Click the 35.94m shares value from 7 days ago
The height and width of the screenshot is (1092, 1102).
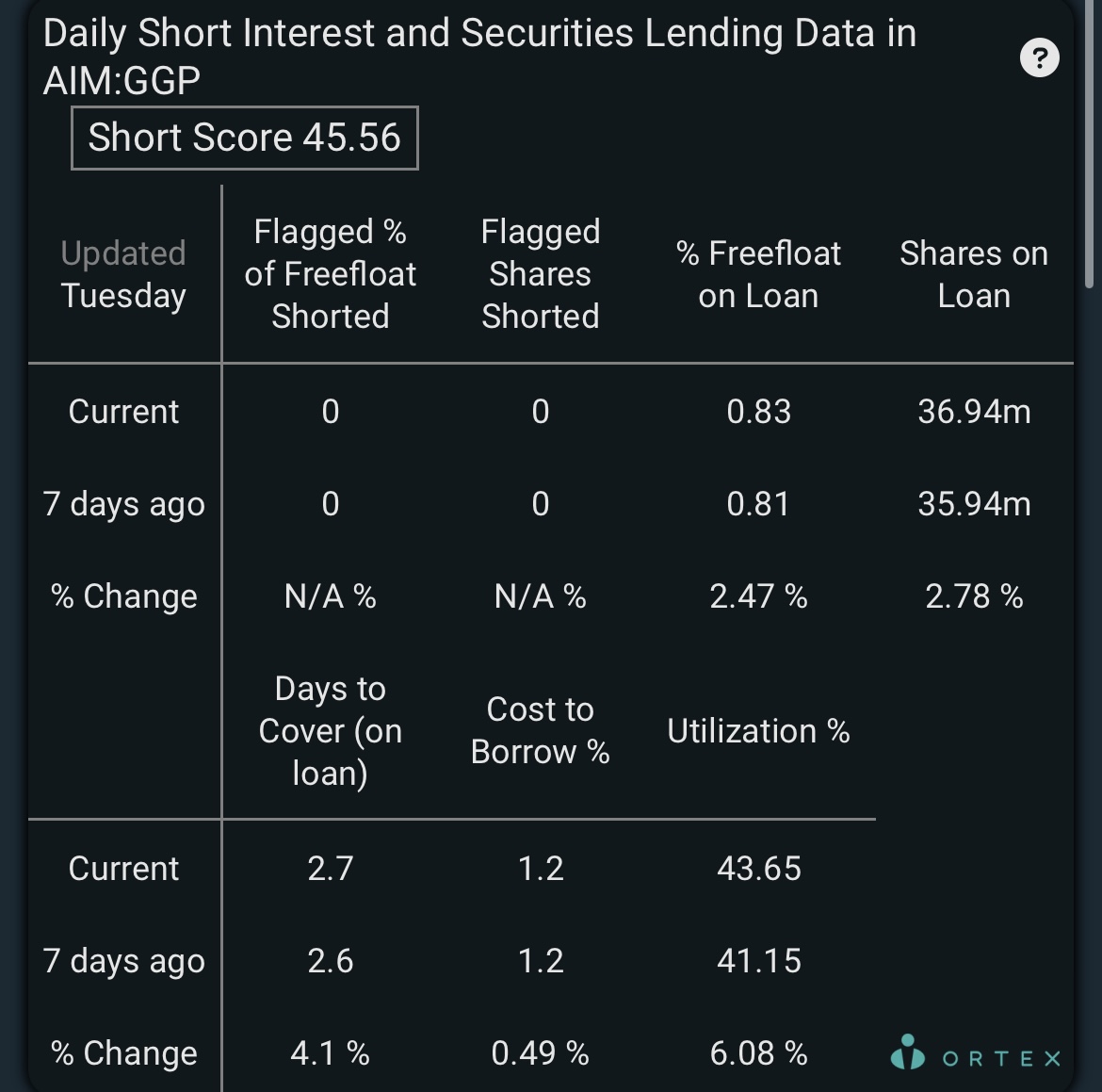[974, 504]
